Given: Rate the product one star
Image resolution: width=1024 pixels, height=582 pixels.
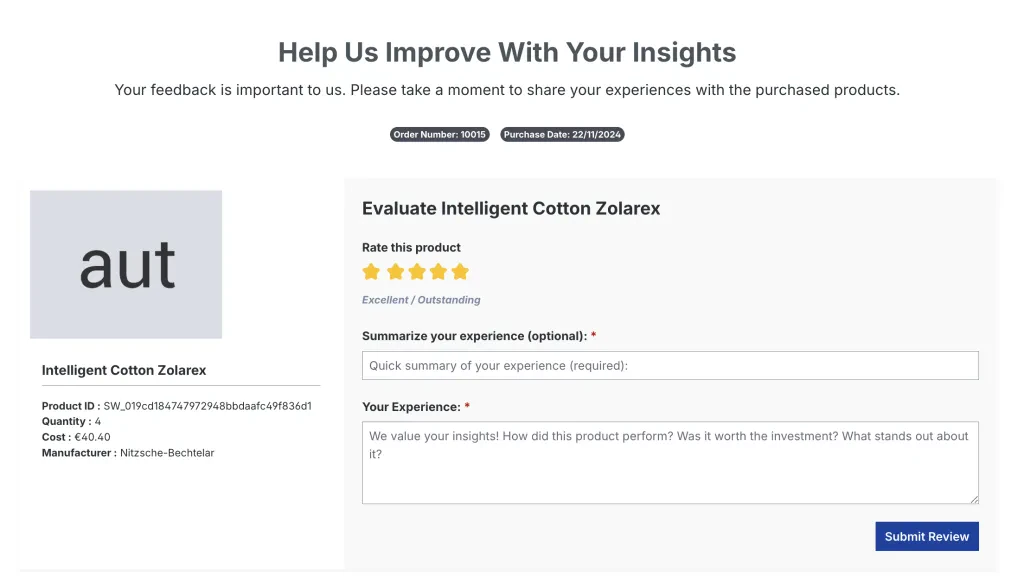Looking at the screenshot, I should click(x=371, y=271).
